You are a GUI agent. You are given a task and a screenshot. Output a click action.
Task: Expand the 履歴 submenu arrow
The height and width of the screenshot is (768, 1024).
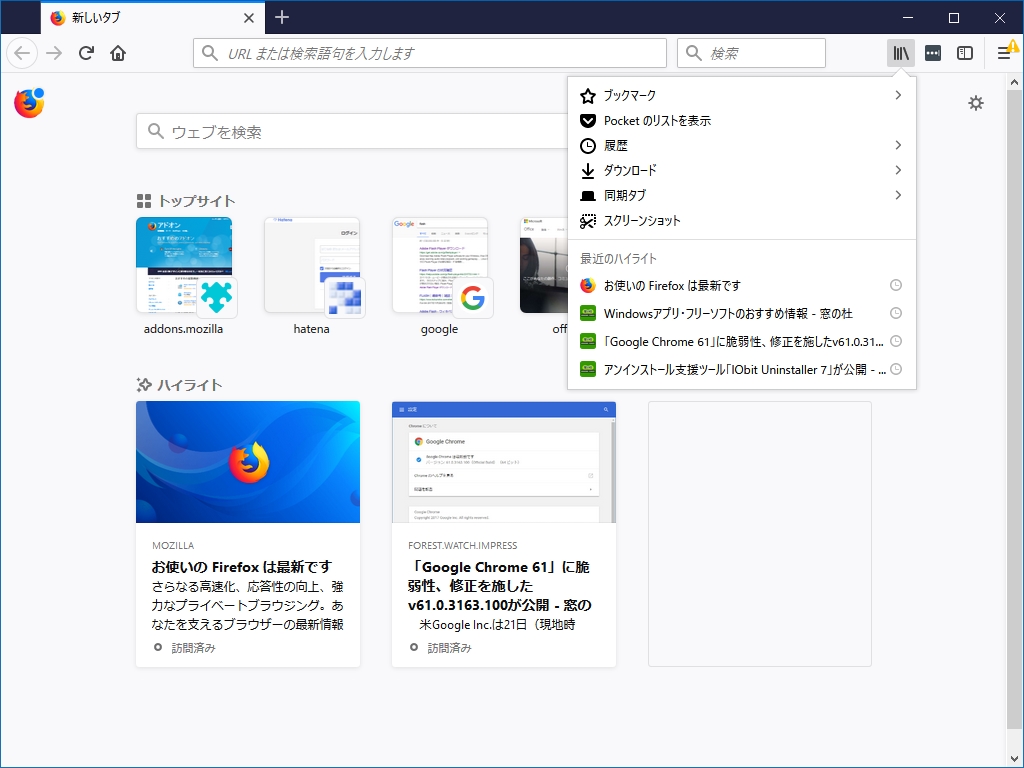[x=899, y=145]
